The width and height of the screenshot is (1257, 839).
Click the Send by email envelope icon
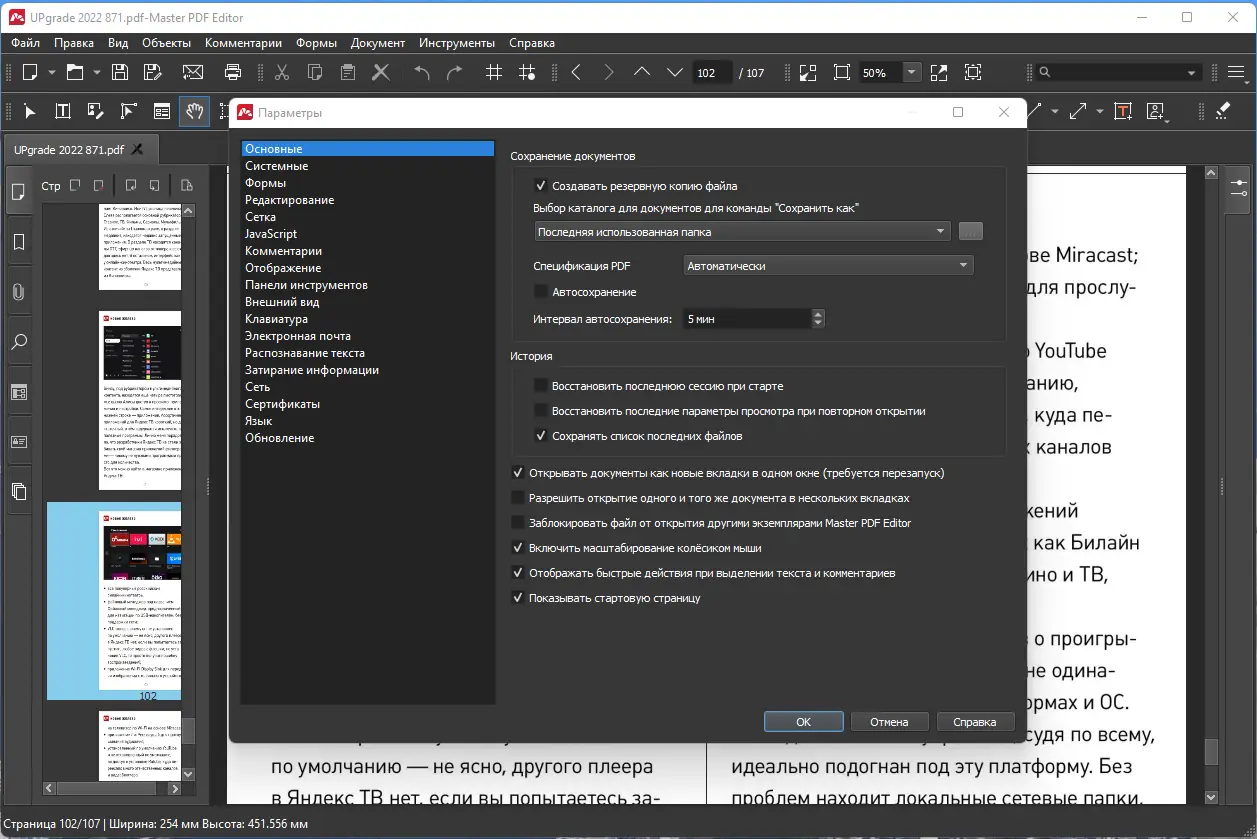click(193, 72)
